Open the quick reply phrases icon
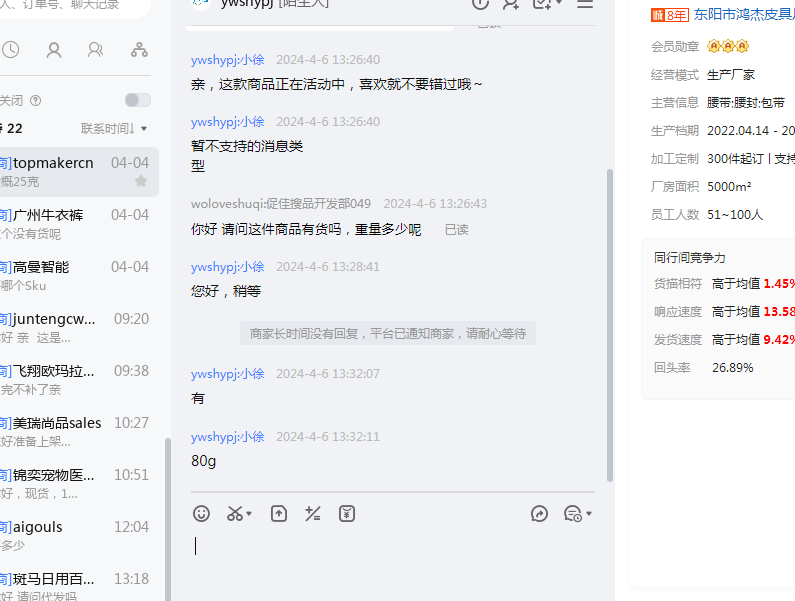 tap(573, 514)
